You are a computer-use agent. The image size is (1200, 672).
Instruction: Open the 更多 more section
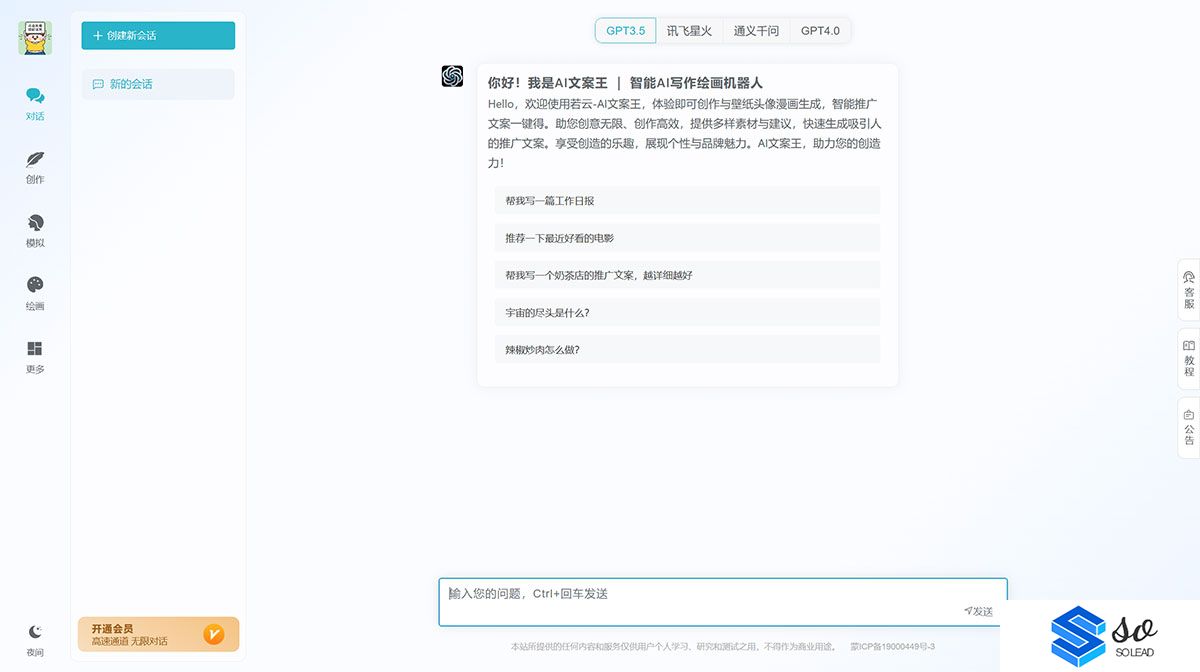pyautogui.click(x=35, y=357)
